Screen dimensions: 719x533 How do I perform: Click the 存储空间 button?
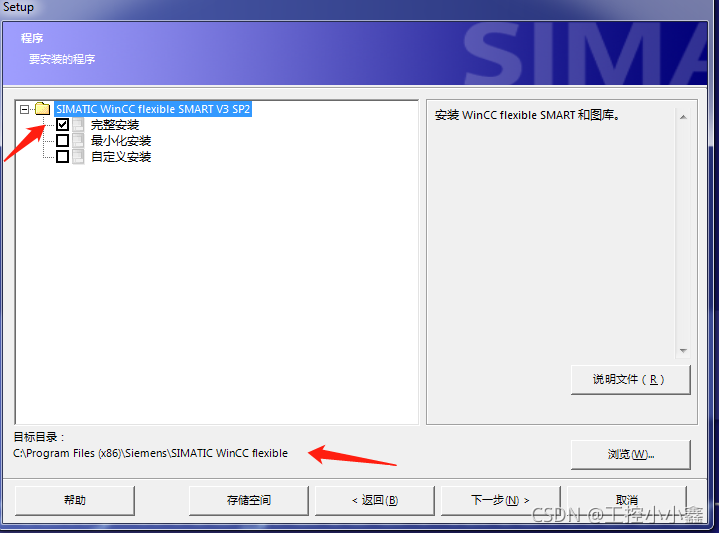tap(249, 500)
